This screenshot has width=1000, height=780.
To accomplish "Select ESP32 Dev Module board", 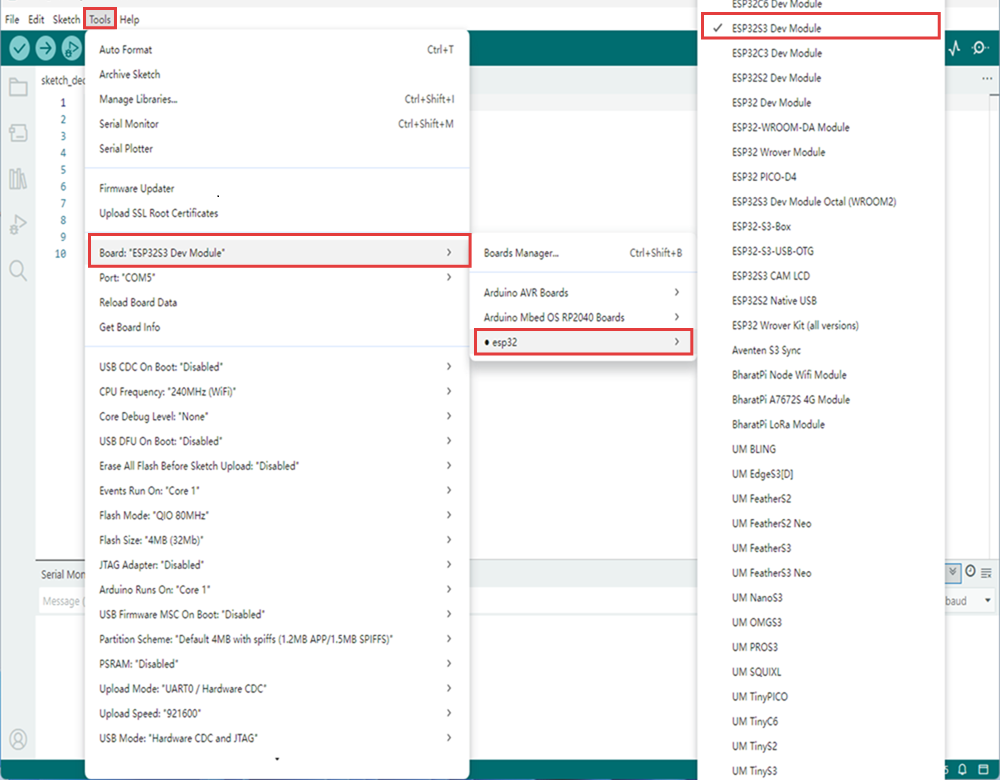I will pyautogui.click(x=821, y=103).
